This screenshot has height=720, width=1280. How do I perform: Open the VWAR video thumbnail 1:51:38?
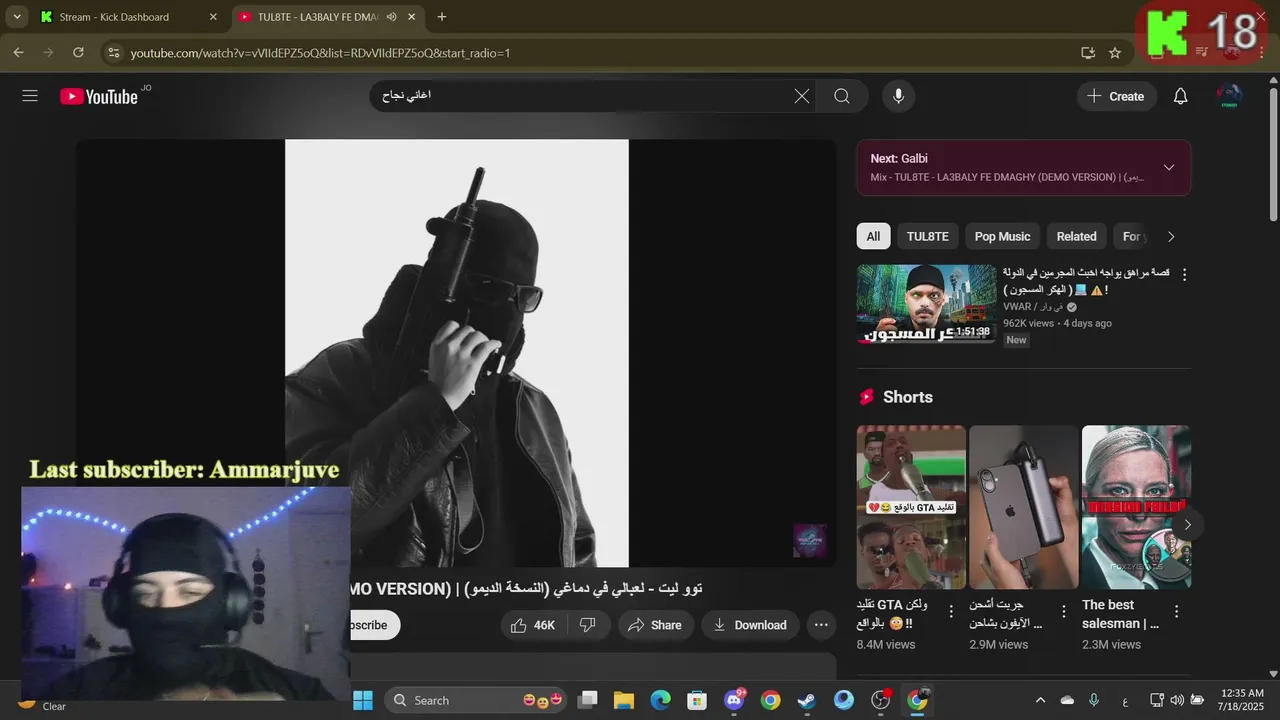click(x=926, y=303)
